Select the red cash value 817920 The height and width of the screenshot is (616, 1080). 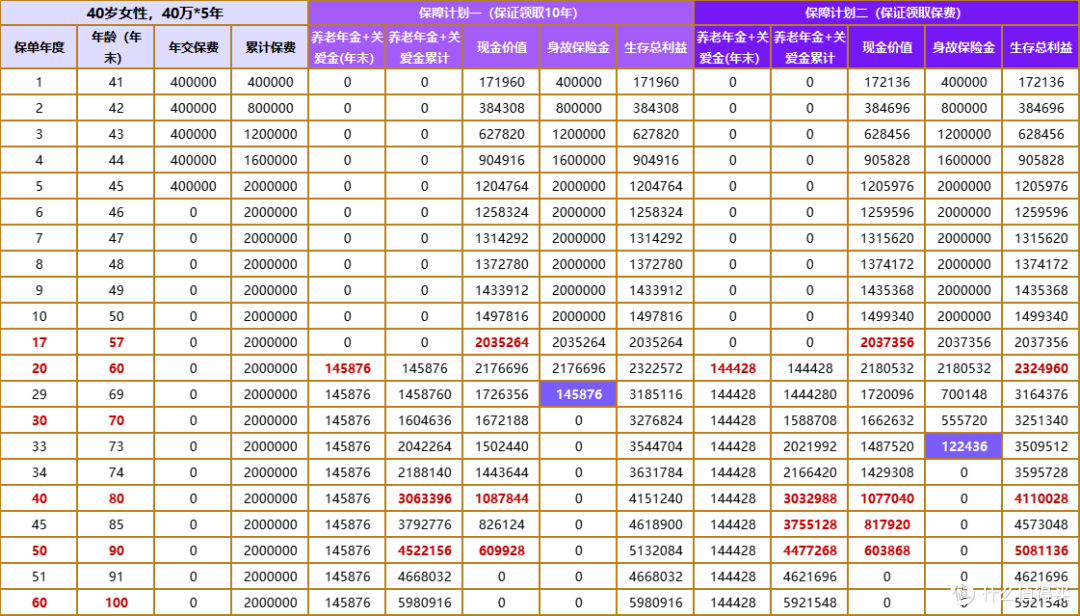[886, 525]
